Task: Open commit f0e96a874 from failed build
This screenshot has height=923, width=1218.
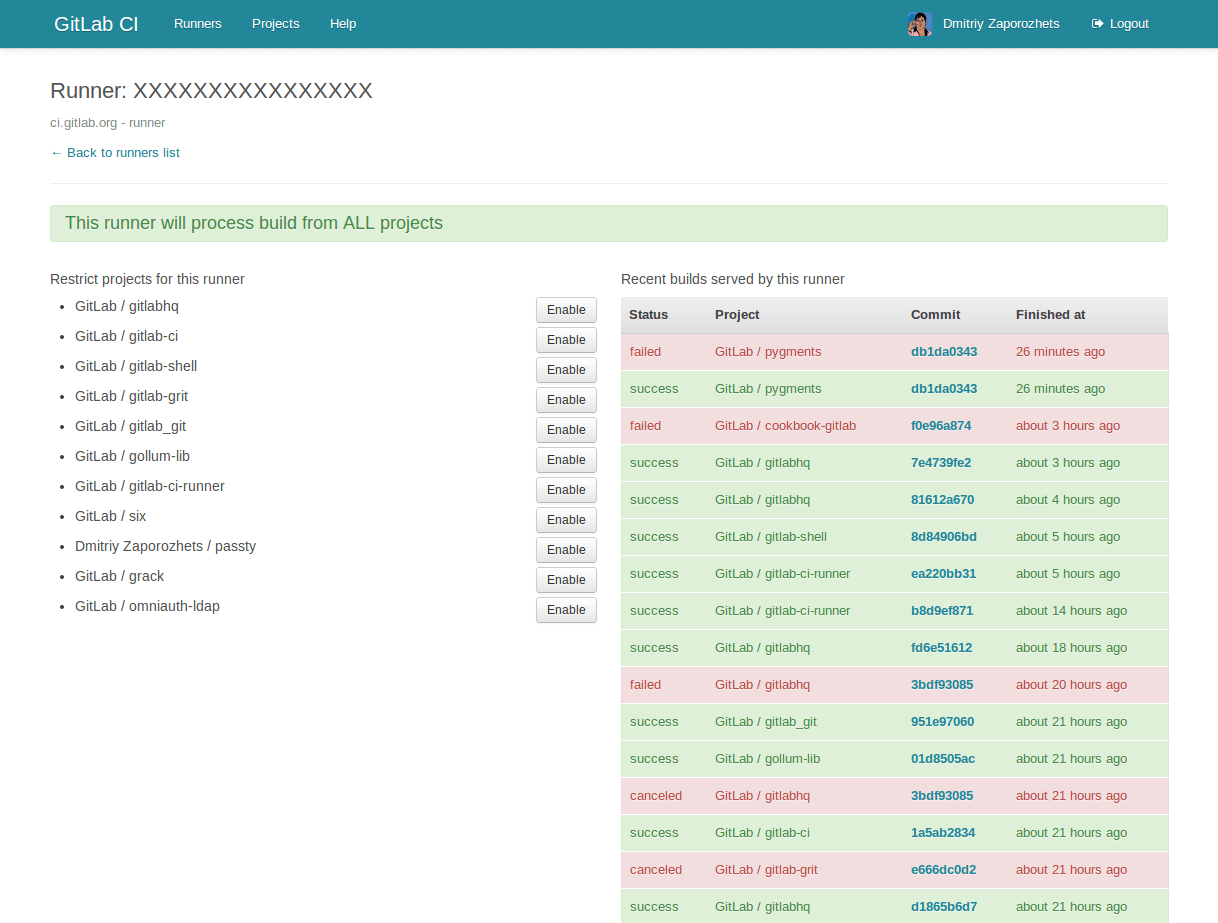Action: tap(940, 426)
